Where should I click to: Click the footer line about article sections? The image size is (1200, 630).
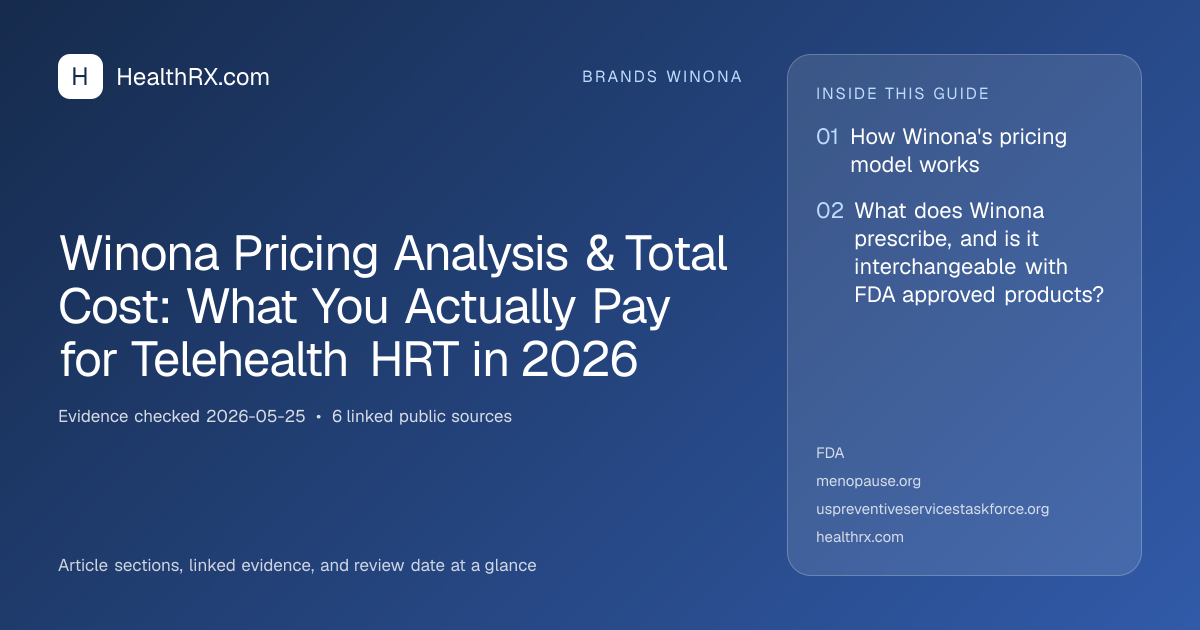tap(297, 566)
